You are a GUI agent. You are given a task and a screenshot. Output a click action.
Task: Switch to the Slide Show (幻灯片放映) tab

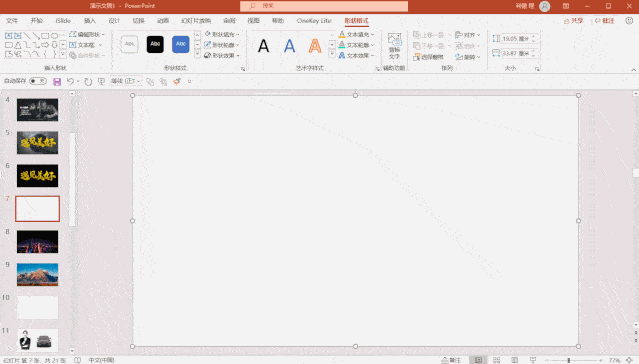pos(196,20)
